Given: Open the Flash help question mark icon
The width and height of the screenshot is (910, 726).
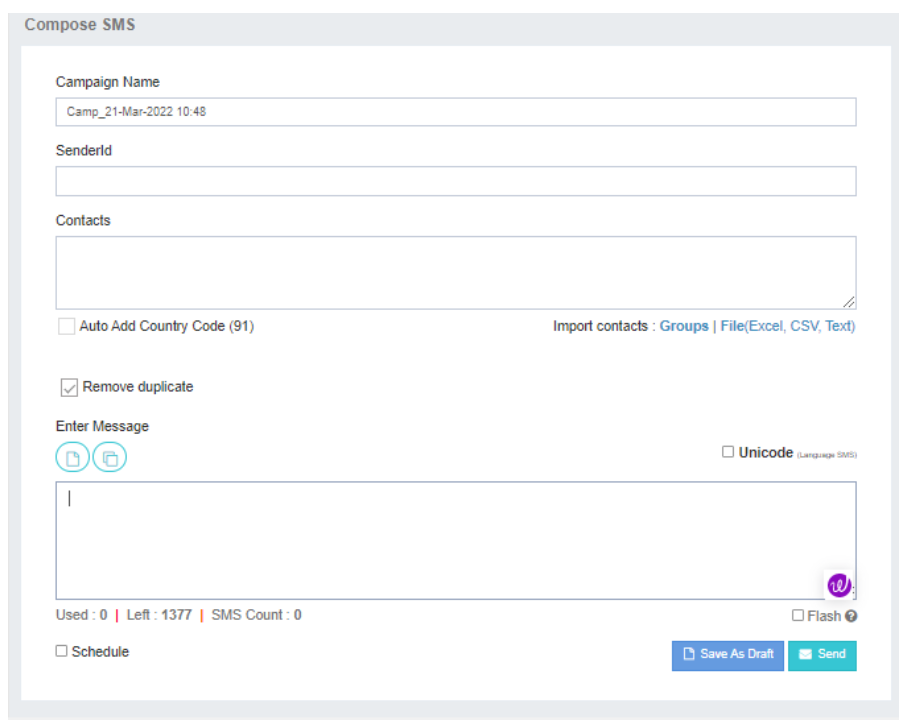Looking at the screenshot, I should click(849, 616).
